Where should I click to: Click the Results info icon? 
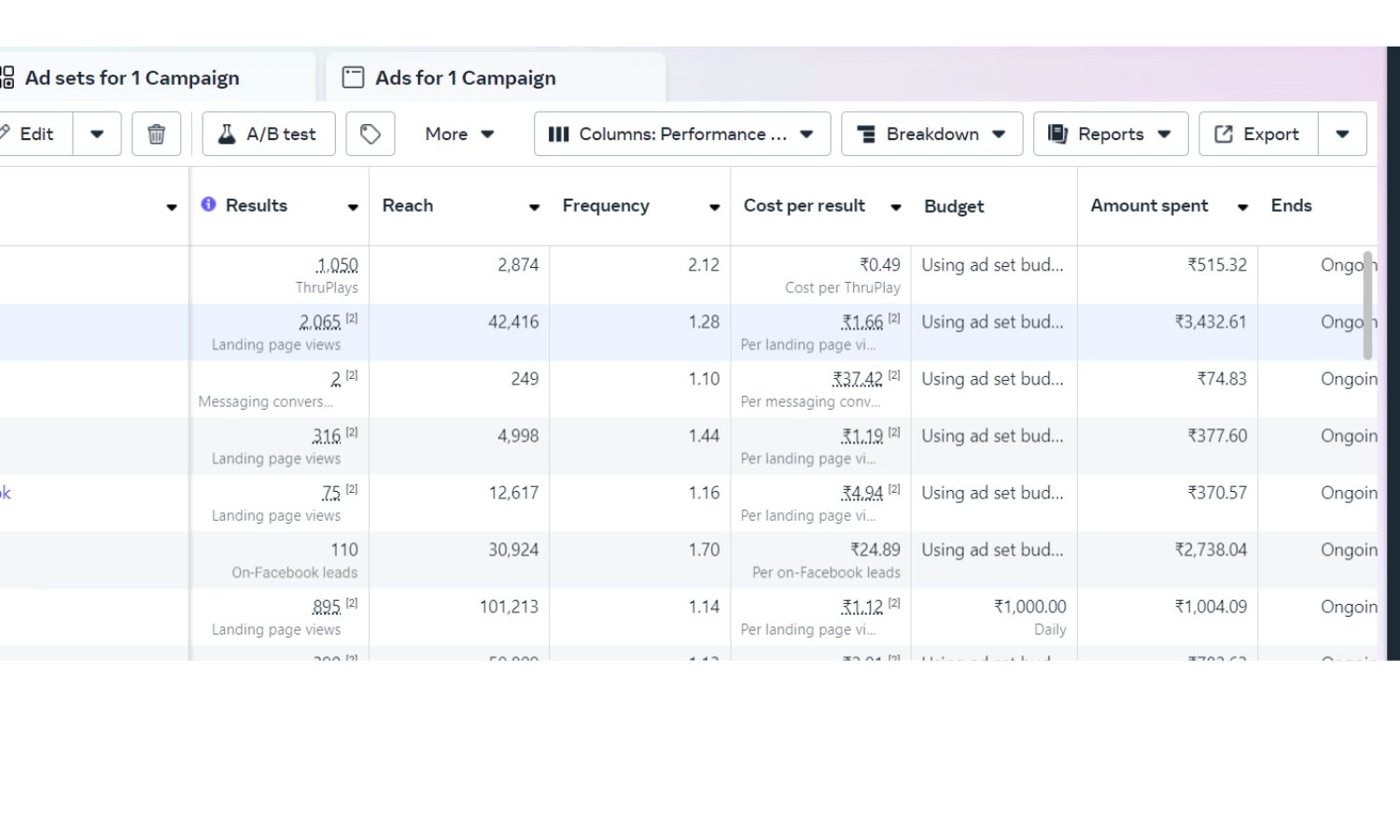pyautogui.click(x=208, y=204)
